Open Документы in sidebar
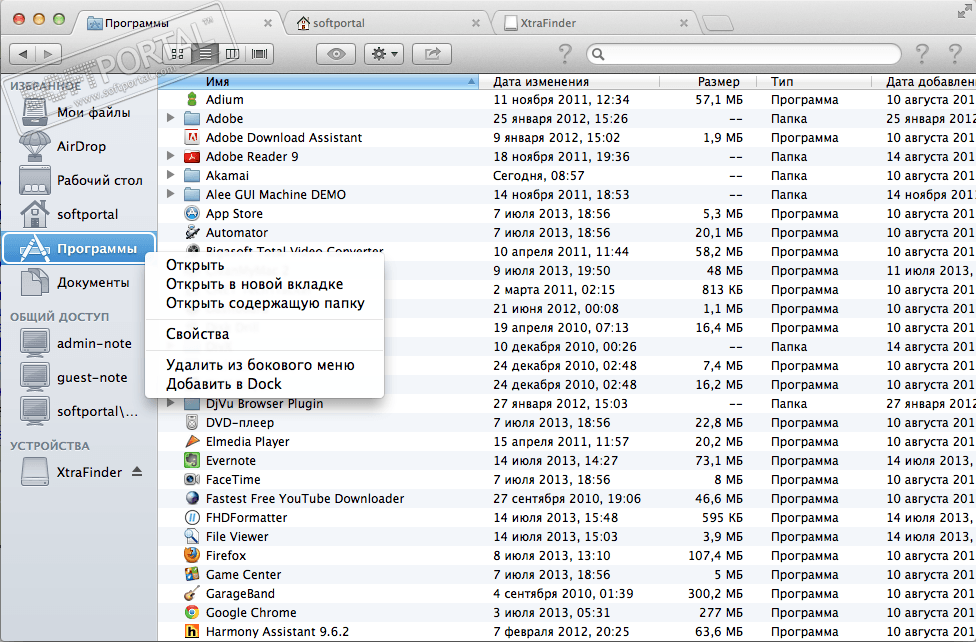Image resolution: width=976 pixels, height=642 pixels. (78, 283)
